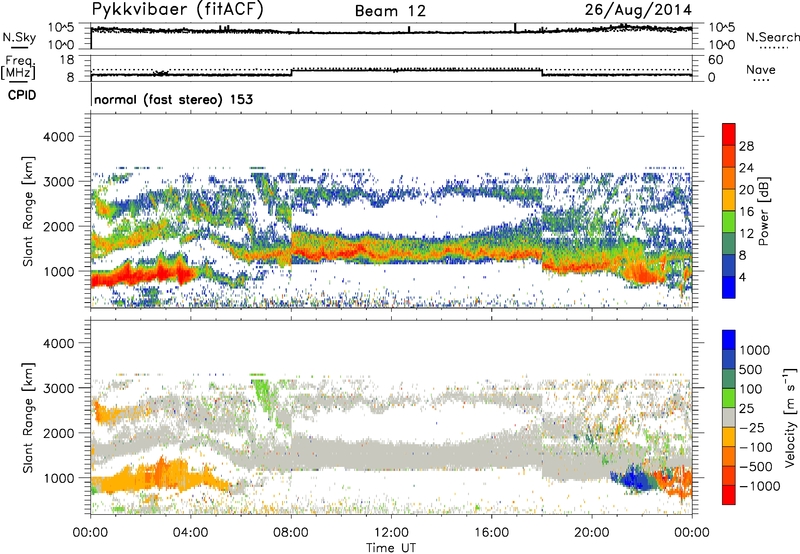Click the blue top segment of Velocity colorbar

(729, 340)
